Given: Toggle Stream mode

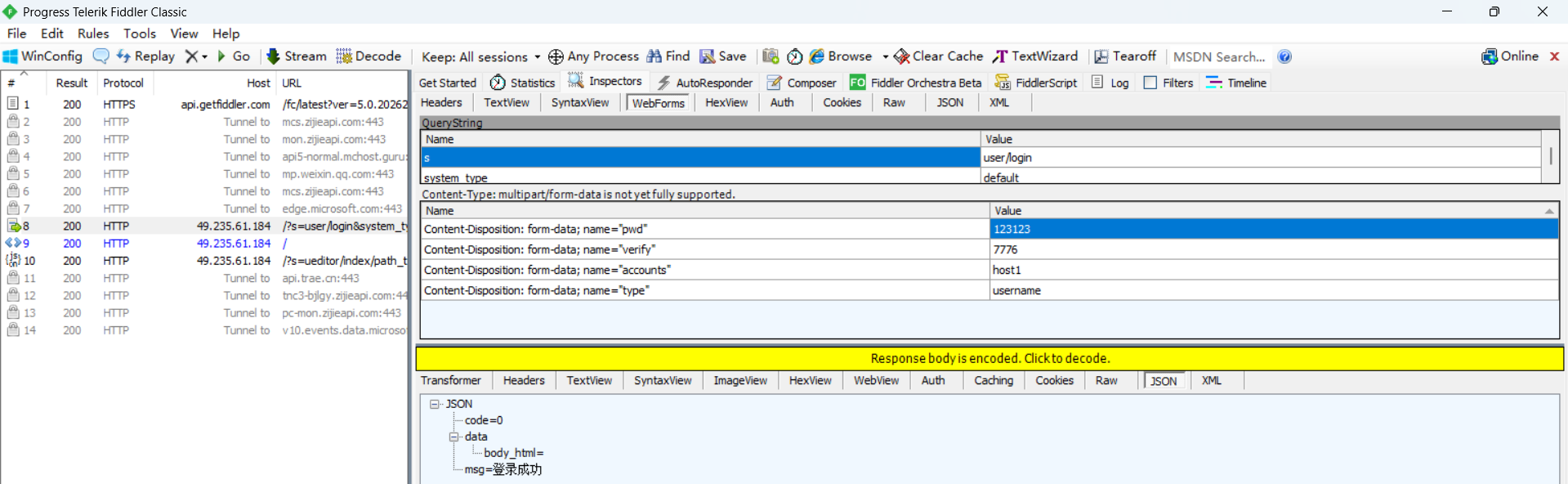Looking at the screenshot, I should (x=297, y=56).
